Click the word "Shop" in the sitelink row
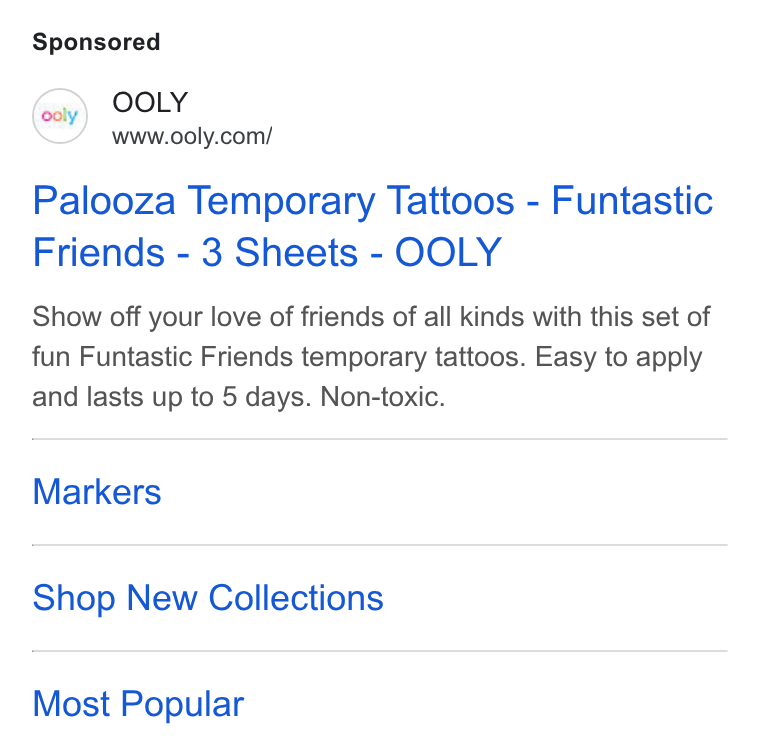The image size is (760, 756). tap(74, 599)
